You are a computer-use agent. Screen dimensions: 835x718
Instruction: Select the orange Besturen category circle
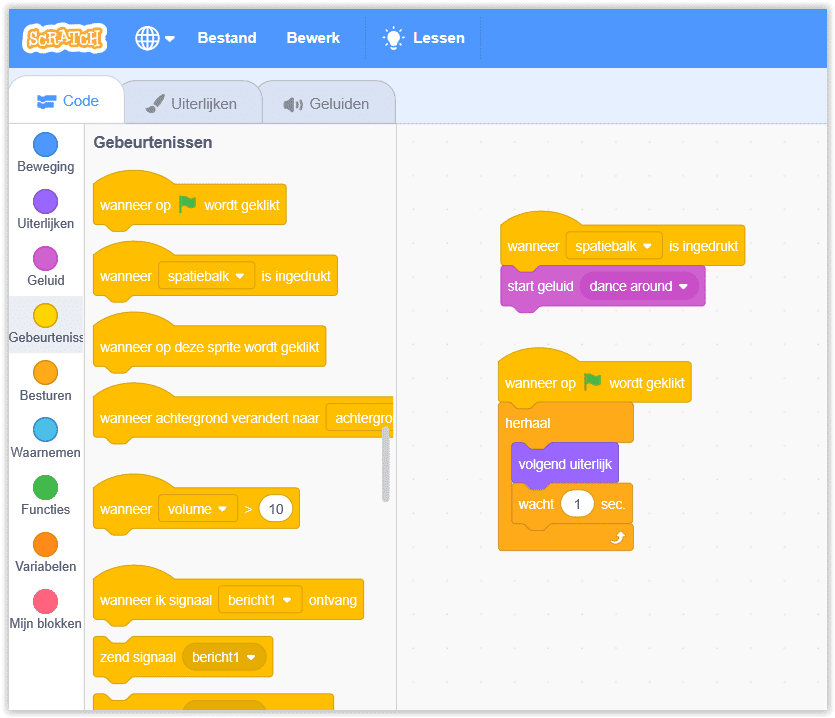point(45,373)
